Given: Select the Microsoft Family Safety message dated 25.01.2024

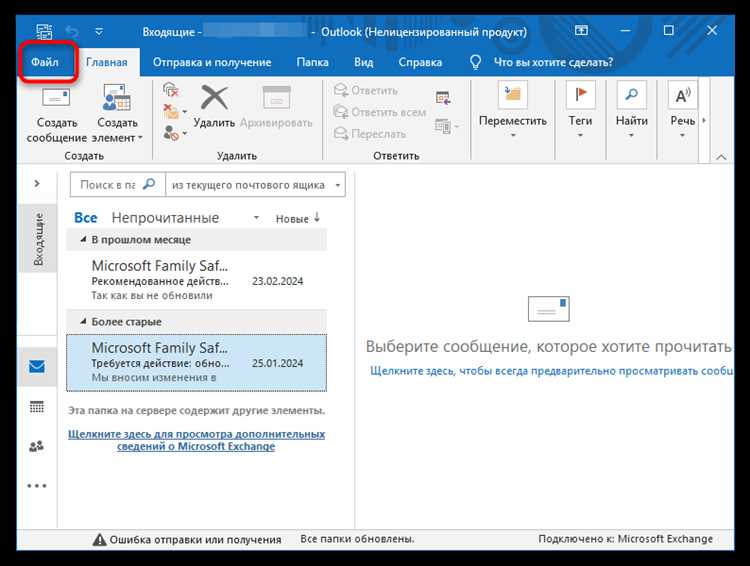Looking at the screenshot, I should click(x=197, y=363).
